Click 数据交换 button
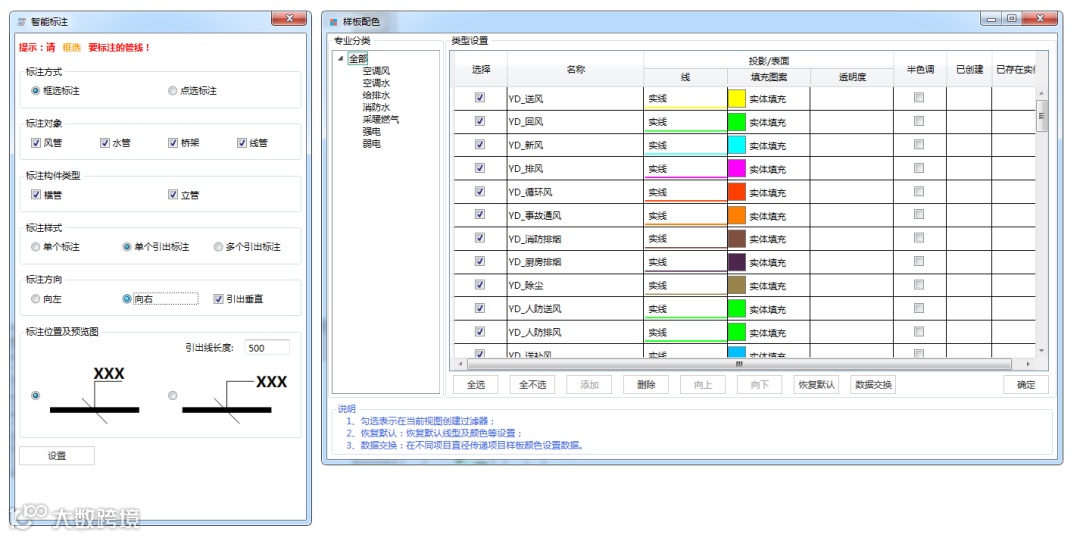This screenshot has height=538, width=1080. [x=873, y=384]
